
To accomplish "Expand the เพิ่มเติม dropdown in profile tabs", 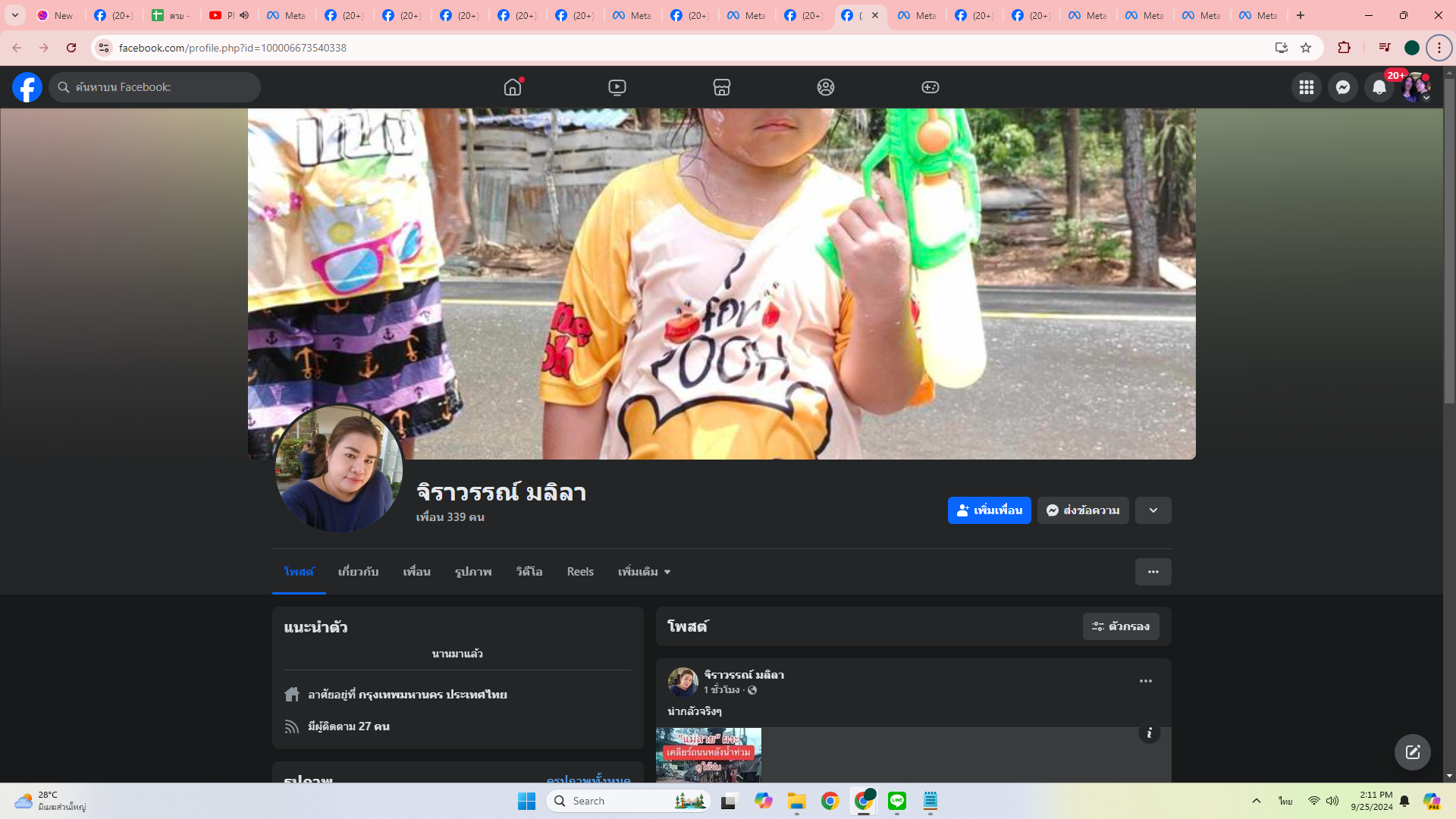I will (x=644, y=572).
